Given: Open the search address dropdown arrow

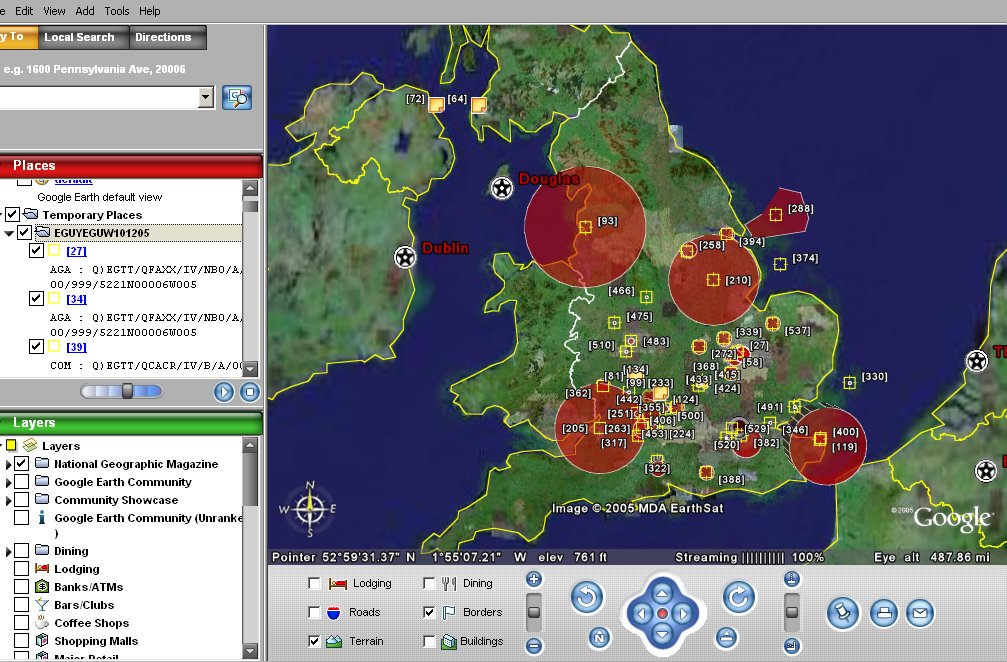Looking at the screenshot, I should pos(206,97).
